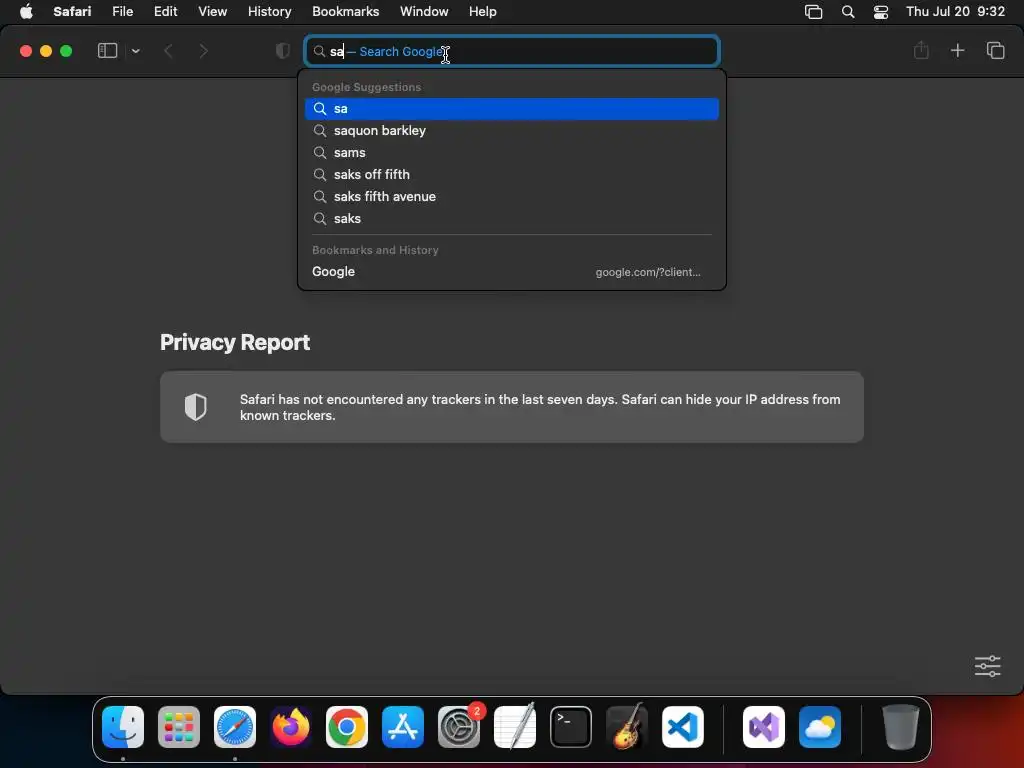Minimize the Safari window with the yellow button

tap(46, 51)
